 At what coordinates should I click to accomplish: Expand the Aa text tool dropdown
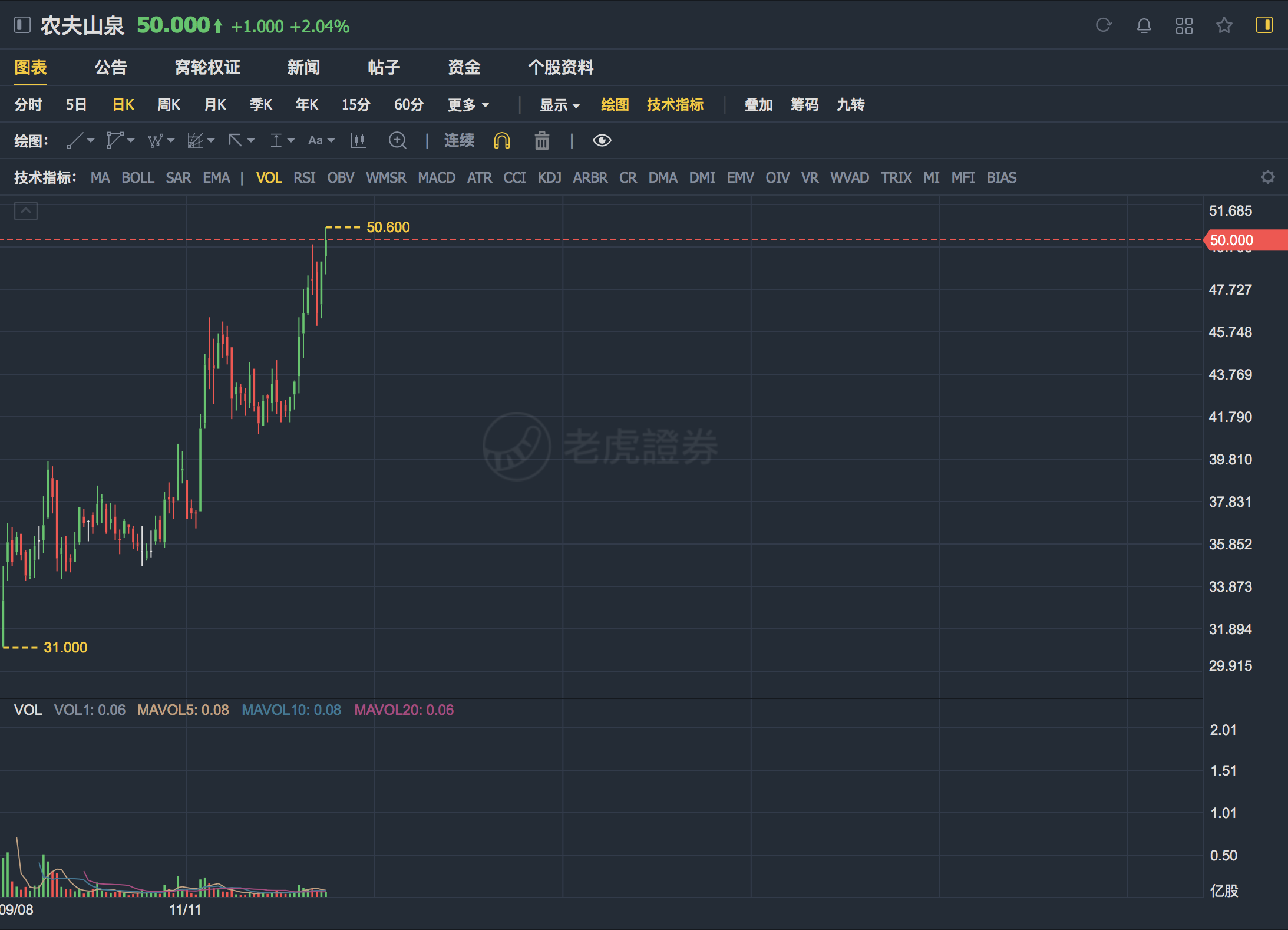pos(331,140)
